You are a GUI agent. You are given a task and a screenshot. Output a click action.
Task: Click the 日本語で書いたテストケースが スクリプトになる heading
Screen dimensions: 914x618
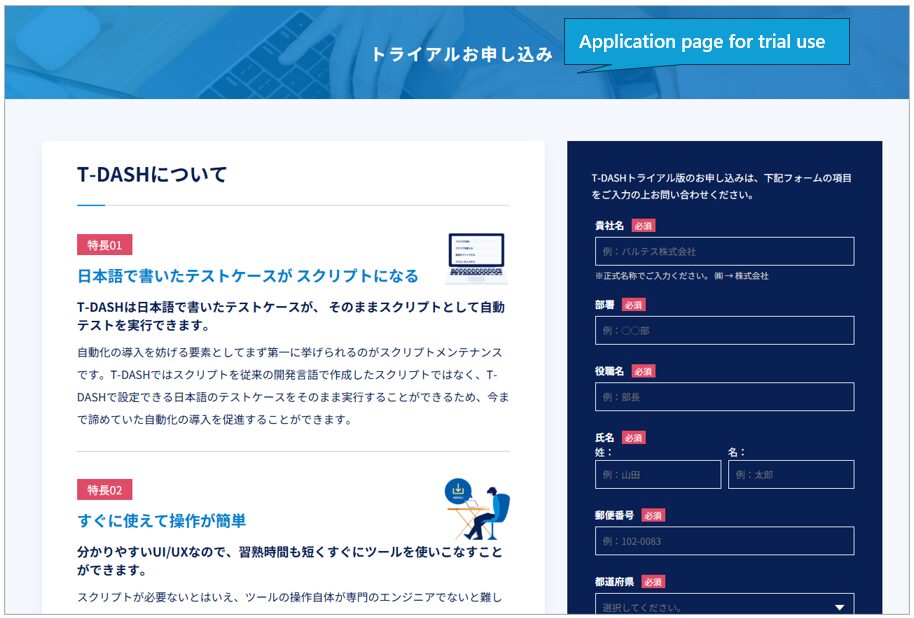pyautogui.click(x=248, y=275)
